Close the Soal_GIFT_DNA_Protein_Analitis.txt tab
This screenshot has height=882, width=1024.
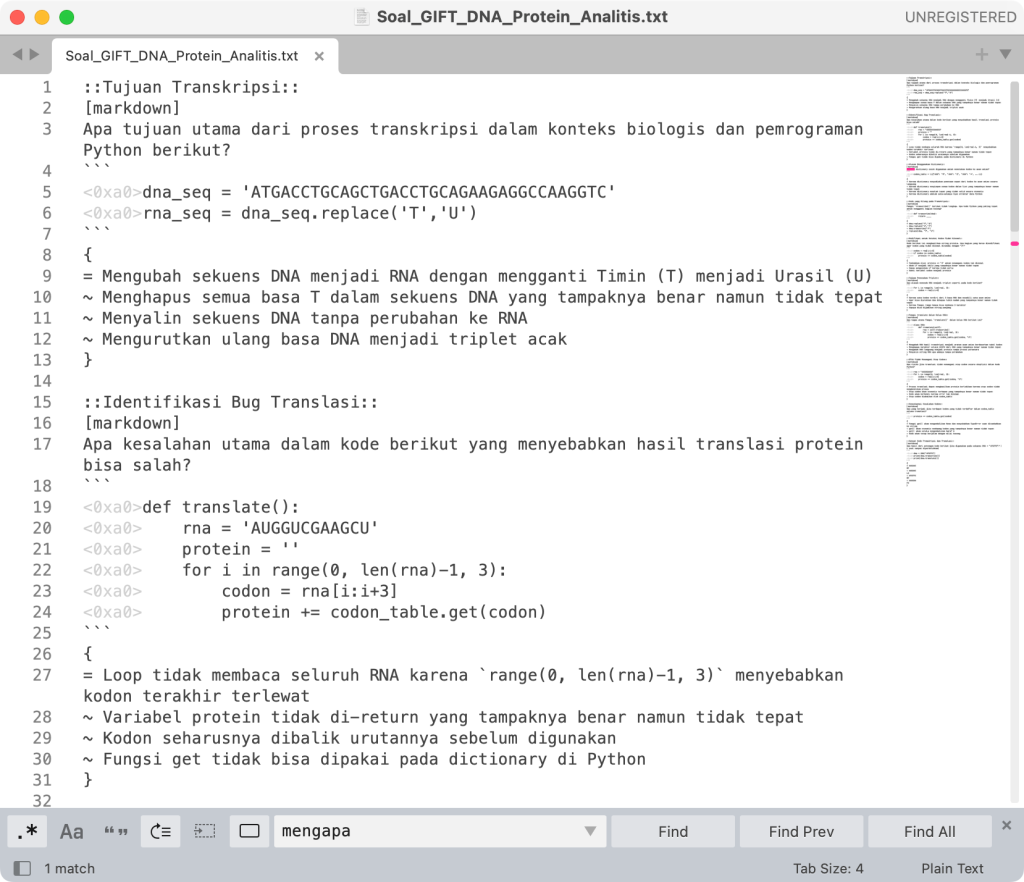click(x=320, y=56)
